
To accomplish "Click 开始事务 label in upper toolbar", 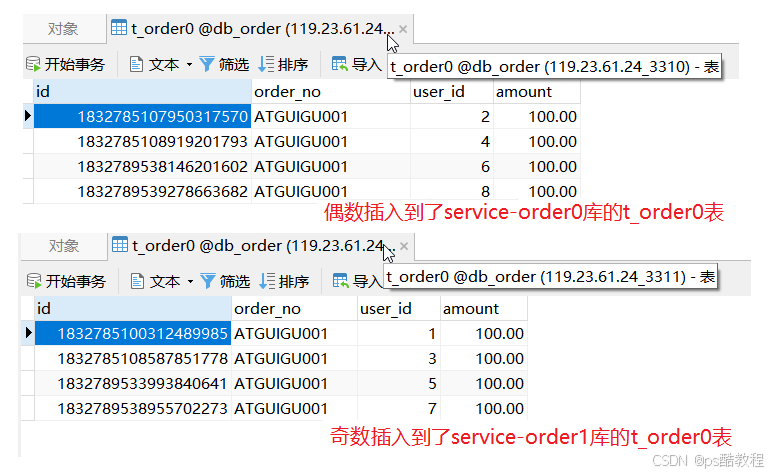I will click(75, 64).
